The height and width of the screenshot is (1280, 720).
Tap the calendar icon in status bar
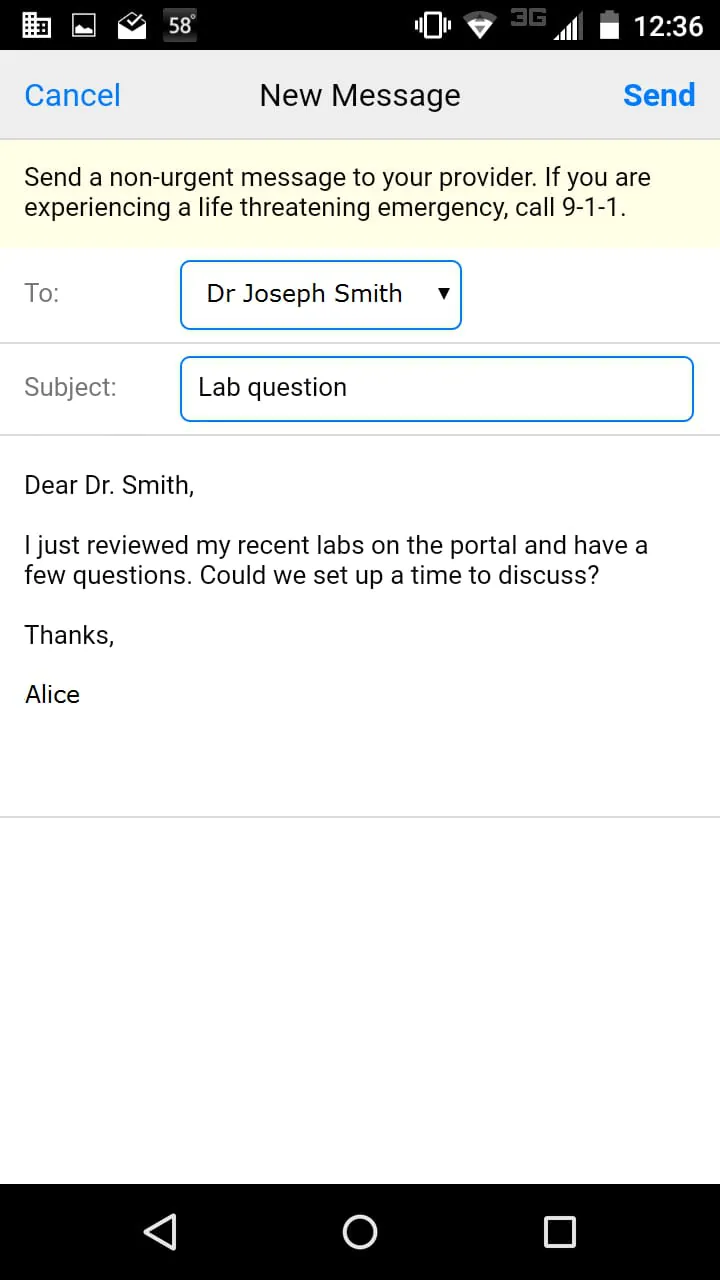point(36,25)
